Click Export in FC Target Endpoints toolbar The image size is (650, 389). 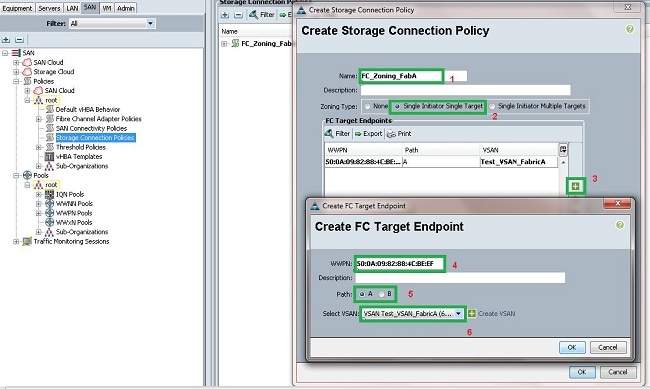(369, 134)
